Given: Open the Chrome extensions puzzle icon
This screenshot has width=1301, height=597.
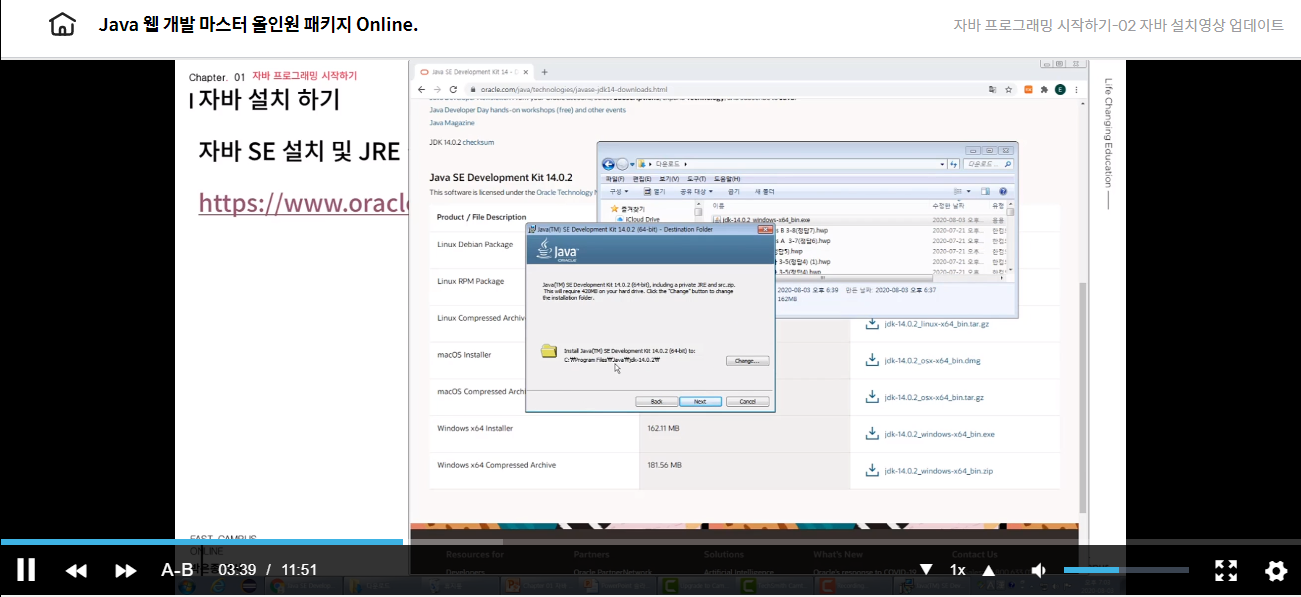Looking at the screenshot, I should (x=1043, y=89).
